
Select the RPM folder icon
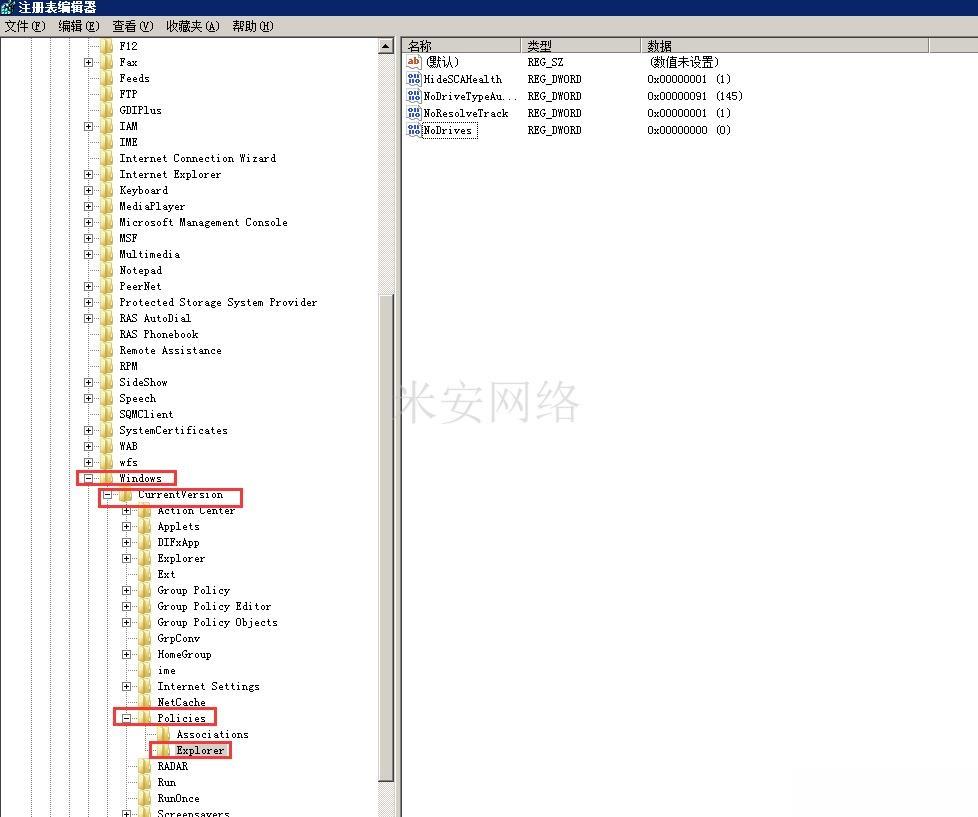click(x=107, y=366)
